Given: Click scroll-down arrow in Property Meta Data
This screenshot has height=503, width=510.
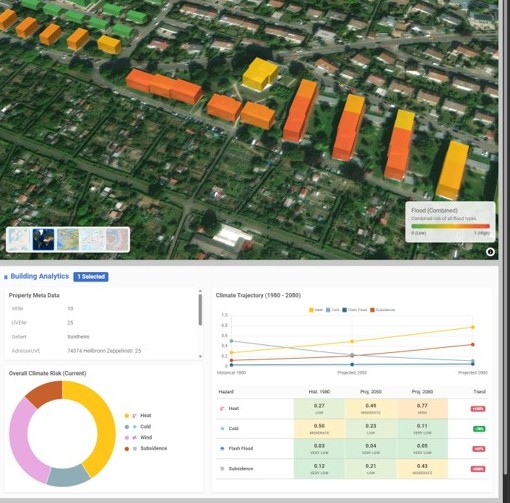Looking at the screenshot, I should coord(200,356).
